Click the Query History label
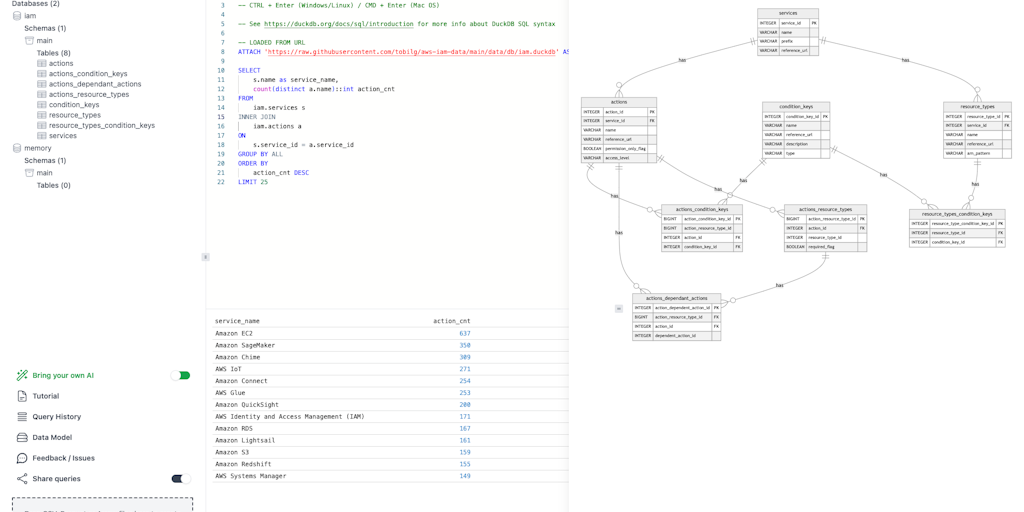 (x=57, y=417)
